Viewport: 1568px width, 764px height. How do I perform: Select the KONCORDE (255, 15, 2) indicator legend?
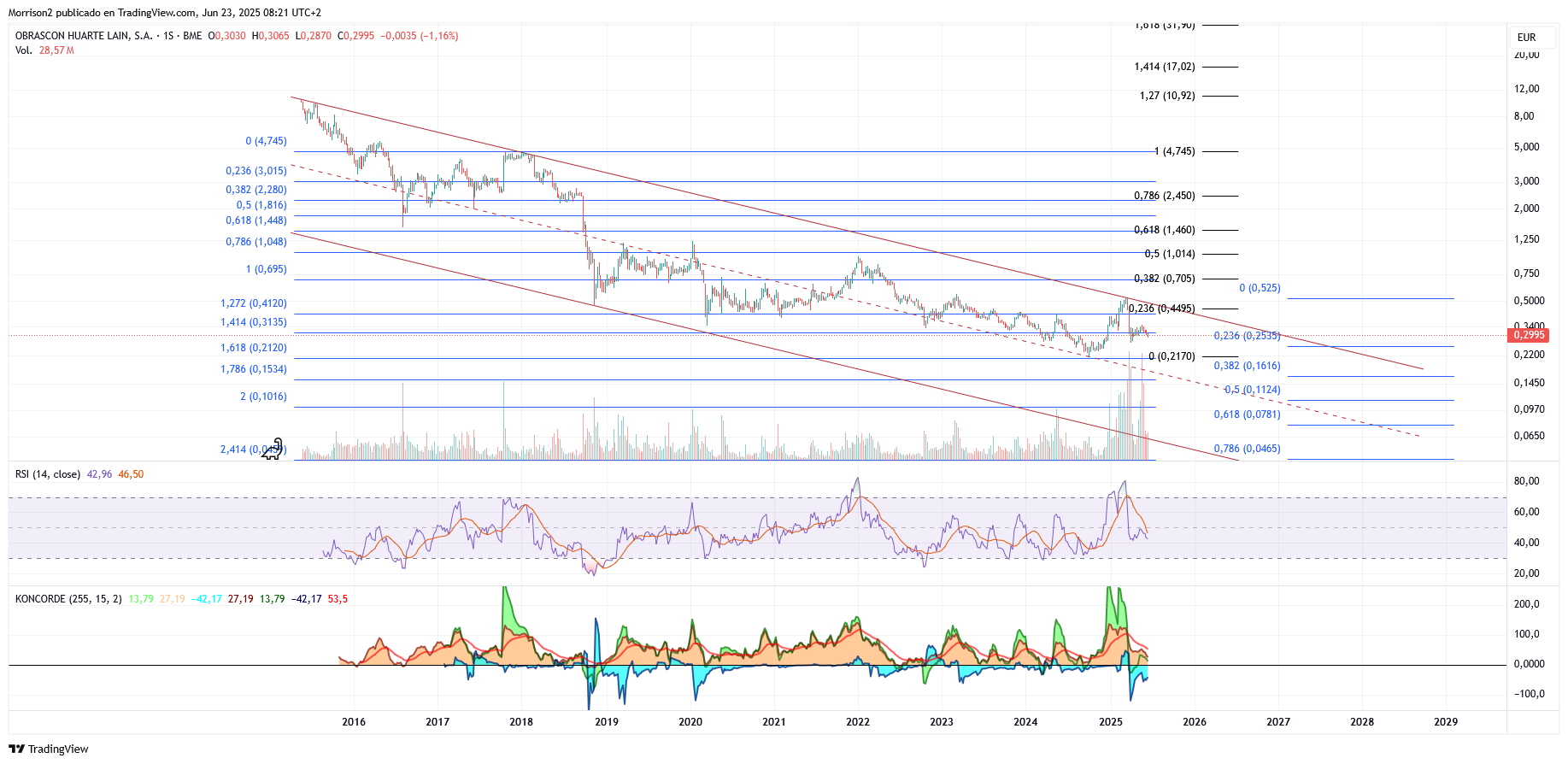coord(68,599)
